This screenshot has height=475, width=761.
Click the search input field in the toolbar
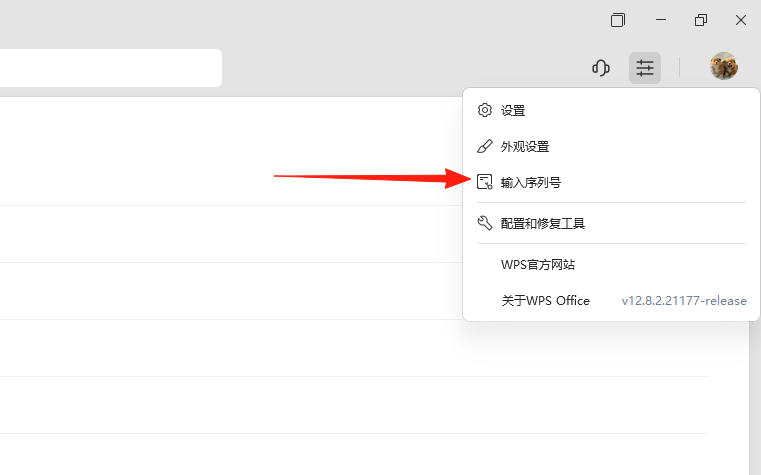[x=111, y=68]
